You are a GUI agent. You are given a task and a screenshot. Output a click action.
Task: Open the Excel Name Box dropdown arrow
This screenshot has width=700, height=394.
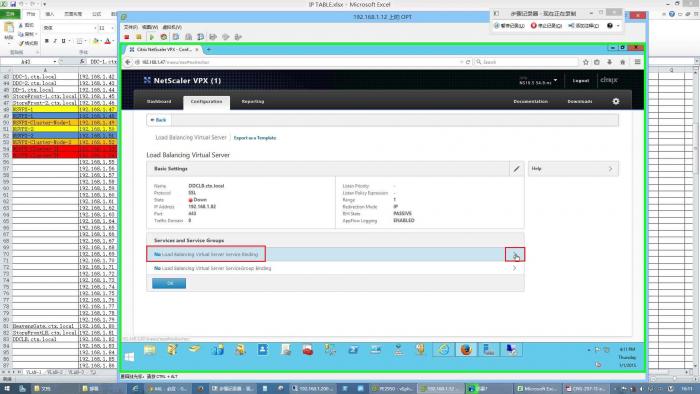[54, 62]
